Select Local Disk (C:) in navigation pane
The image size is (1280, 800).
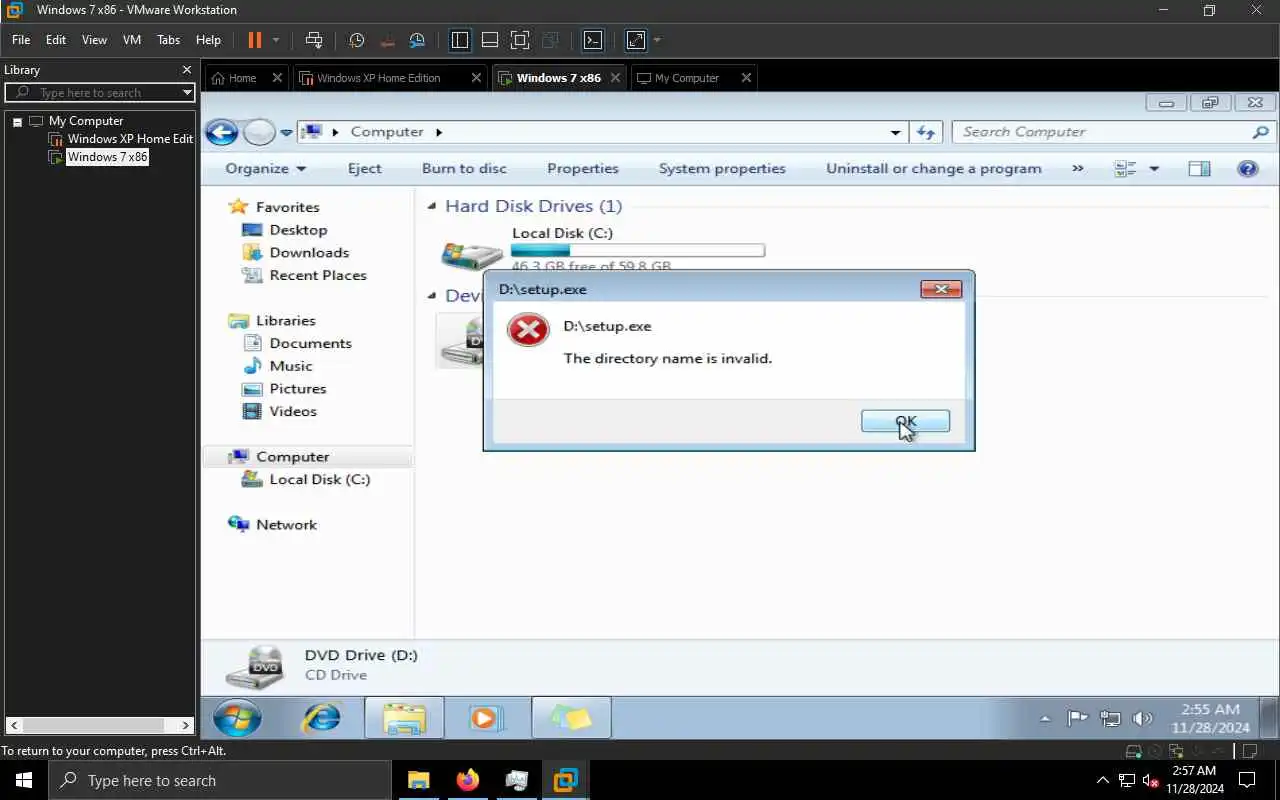(x=319, y=480)
